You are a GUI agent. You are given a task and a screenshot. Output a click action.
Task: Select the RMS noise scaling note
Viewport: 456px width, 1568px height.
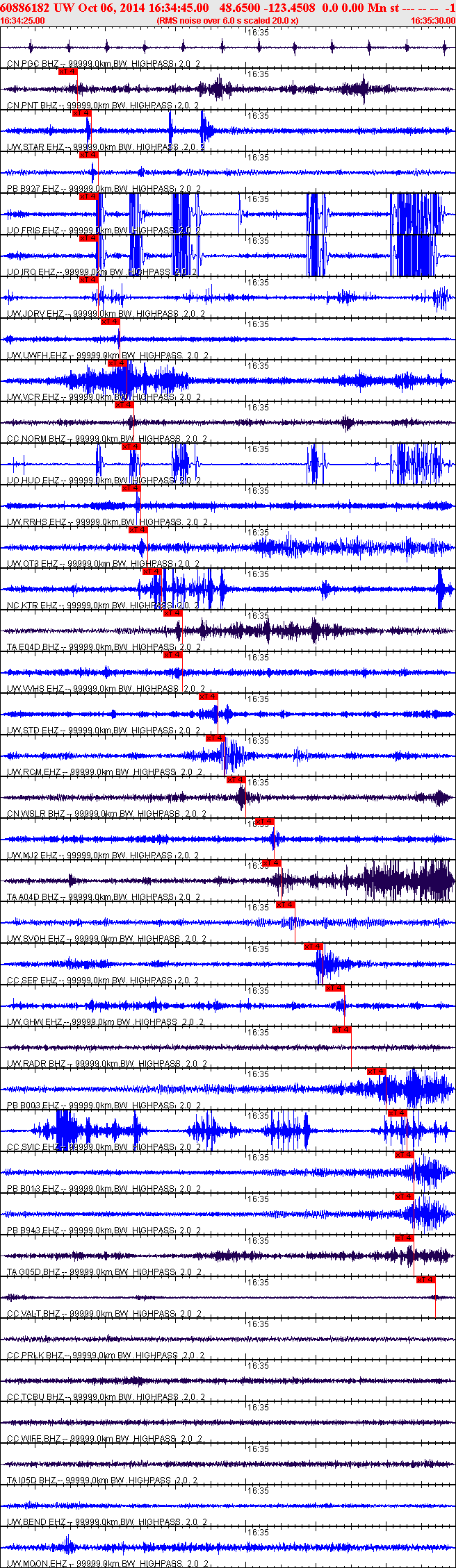[228, 21]
